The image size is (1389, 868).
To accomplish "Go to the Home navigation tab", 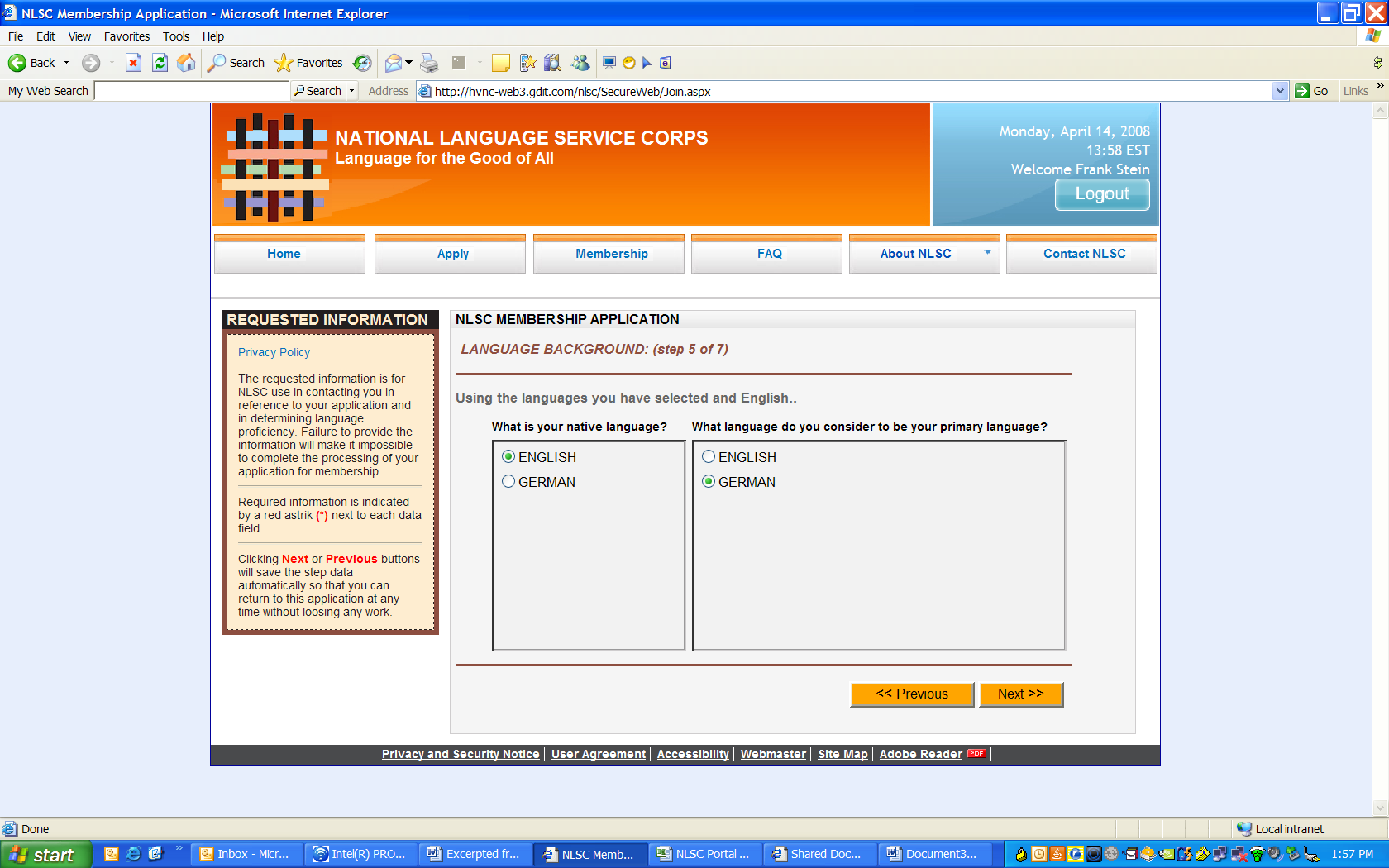I will click(289, 254).
